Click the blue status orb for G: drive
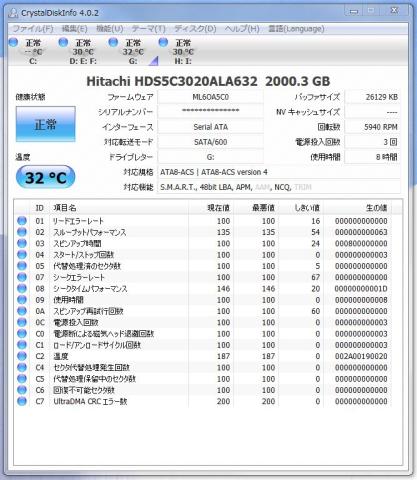Image resolution: width=417 pixels, height=480 pixels. (113, 42)
